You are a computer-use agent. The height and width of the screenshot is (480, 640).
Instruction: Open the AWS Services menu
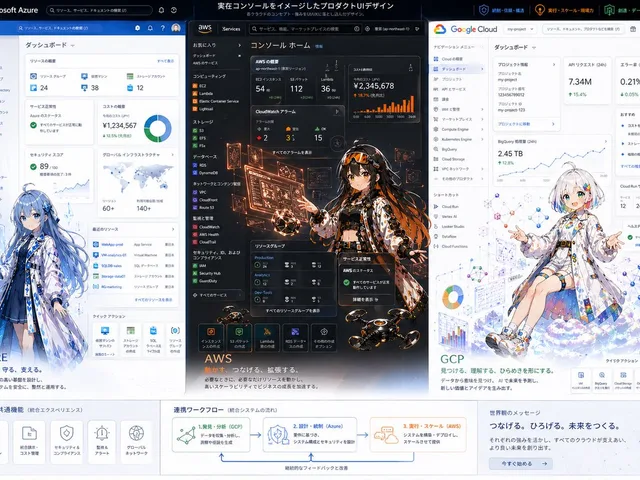(x=231, y=29)
